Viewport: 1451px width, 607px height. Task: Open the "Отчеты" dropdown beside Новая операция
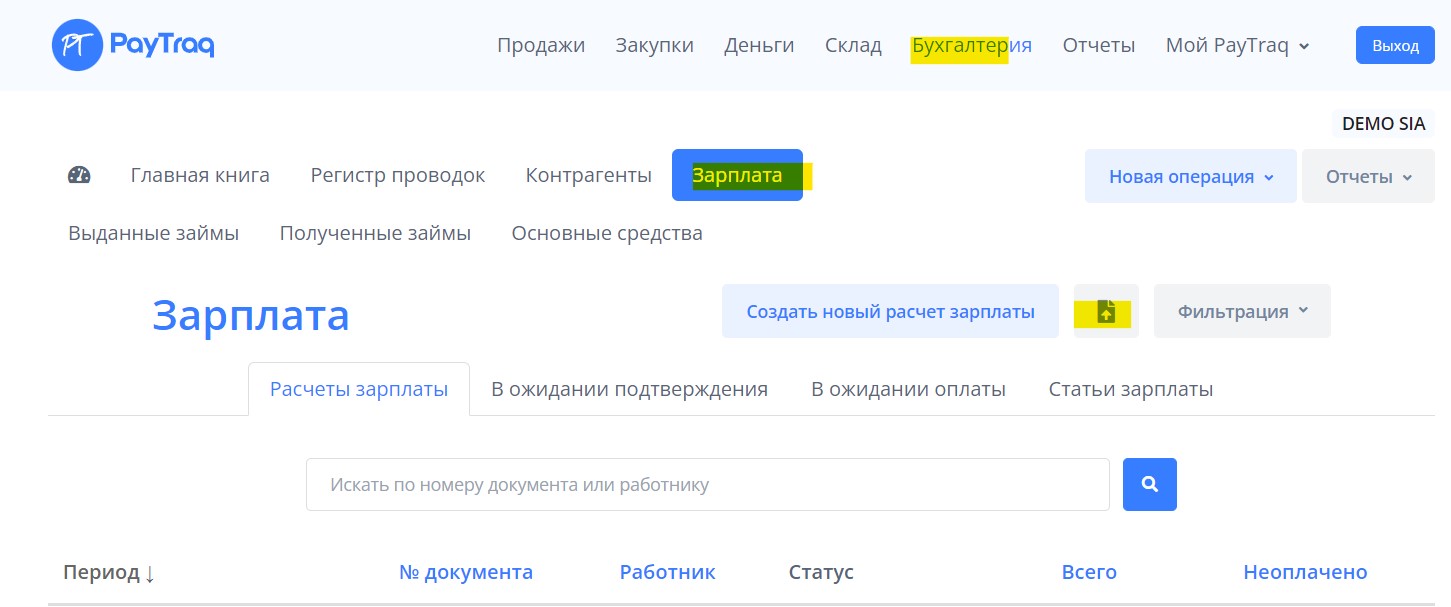pos(1368,175)
